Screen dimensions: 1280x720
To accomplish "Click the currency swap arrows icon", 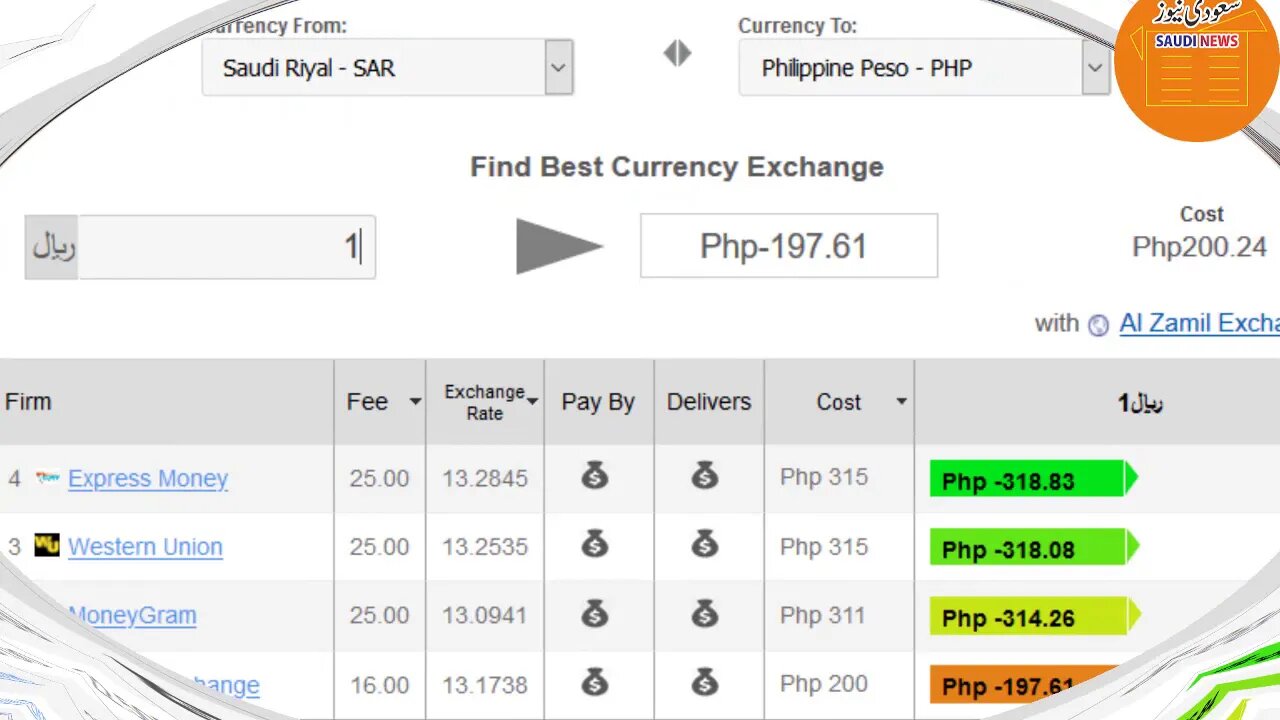I will tap(677, 53).
